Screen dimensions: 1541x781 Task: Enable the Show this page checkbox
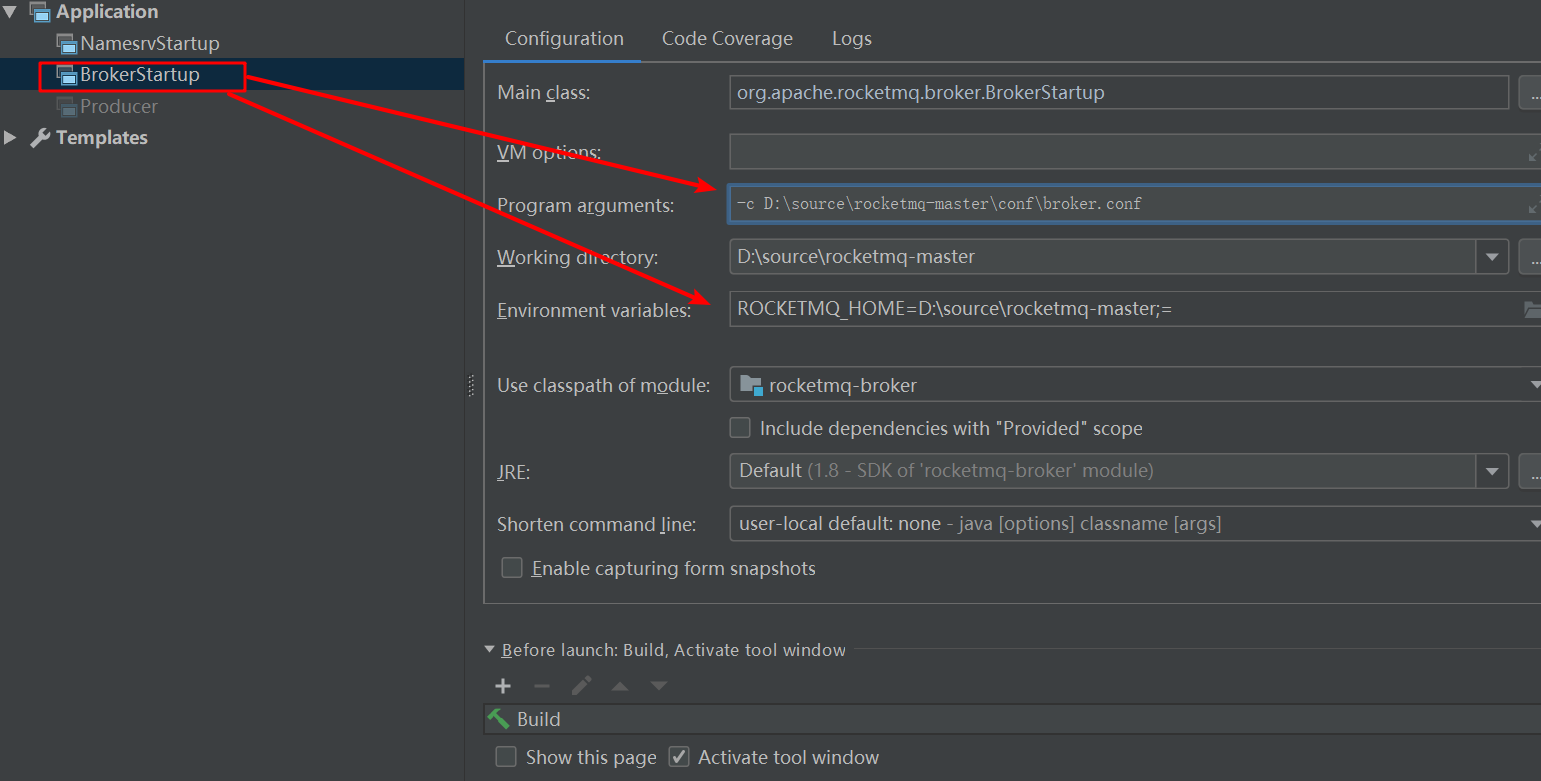[507, 757]
